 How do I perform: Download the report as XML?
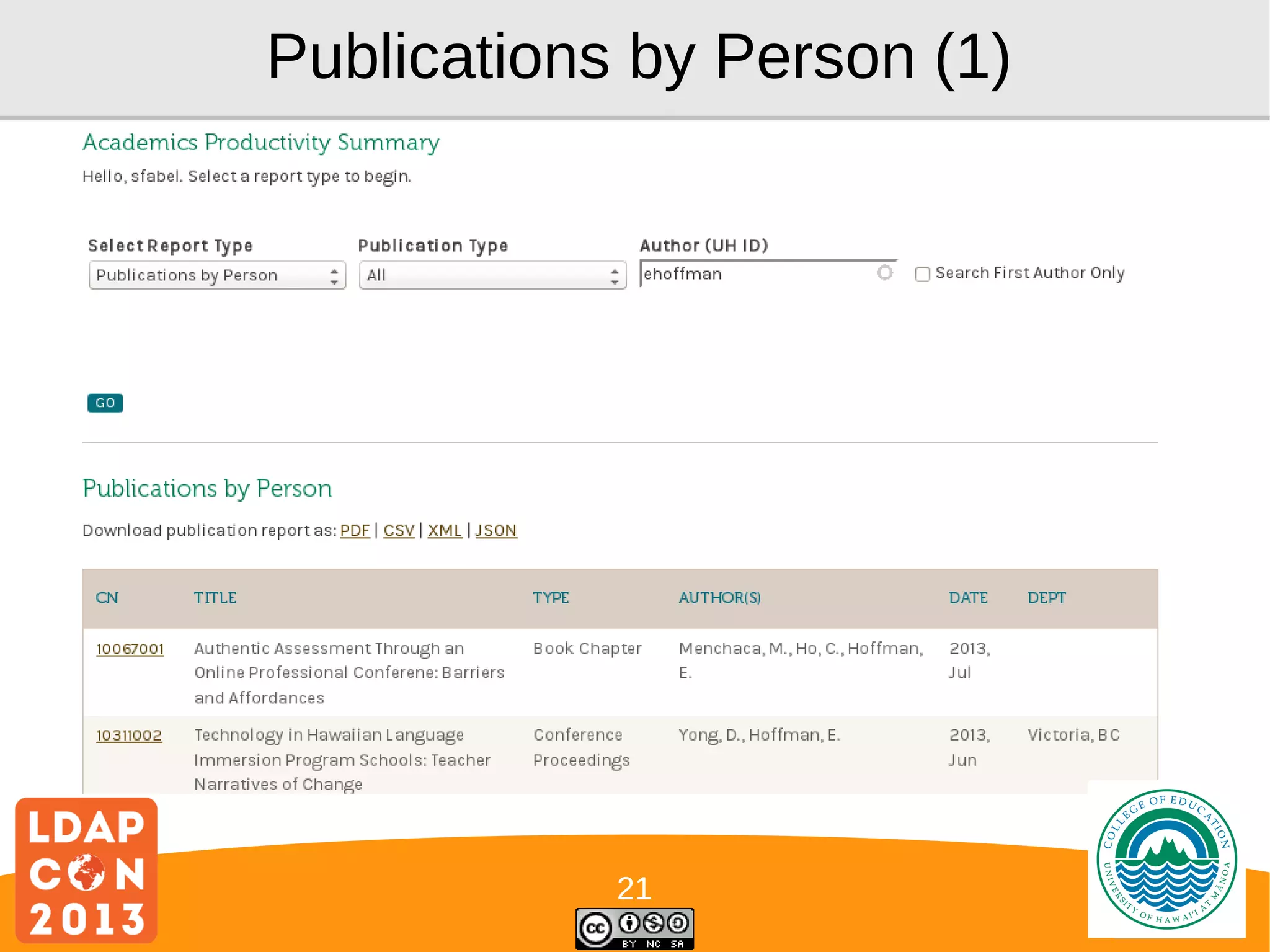445,531
